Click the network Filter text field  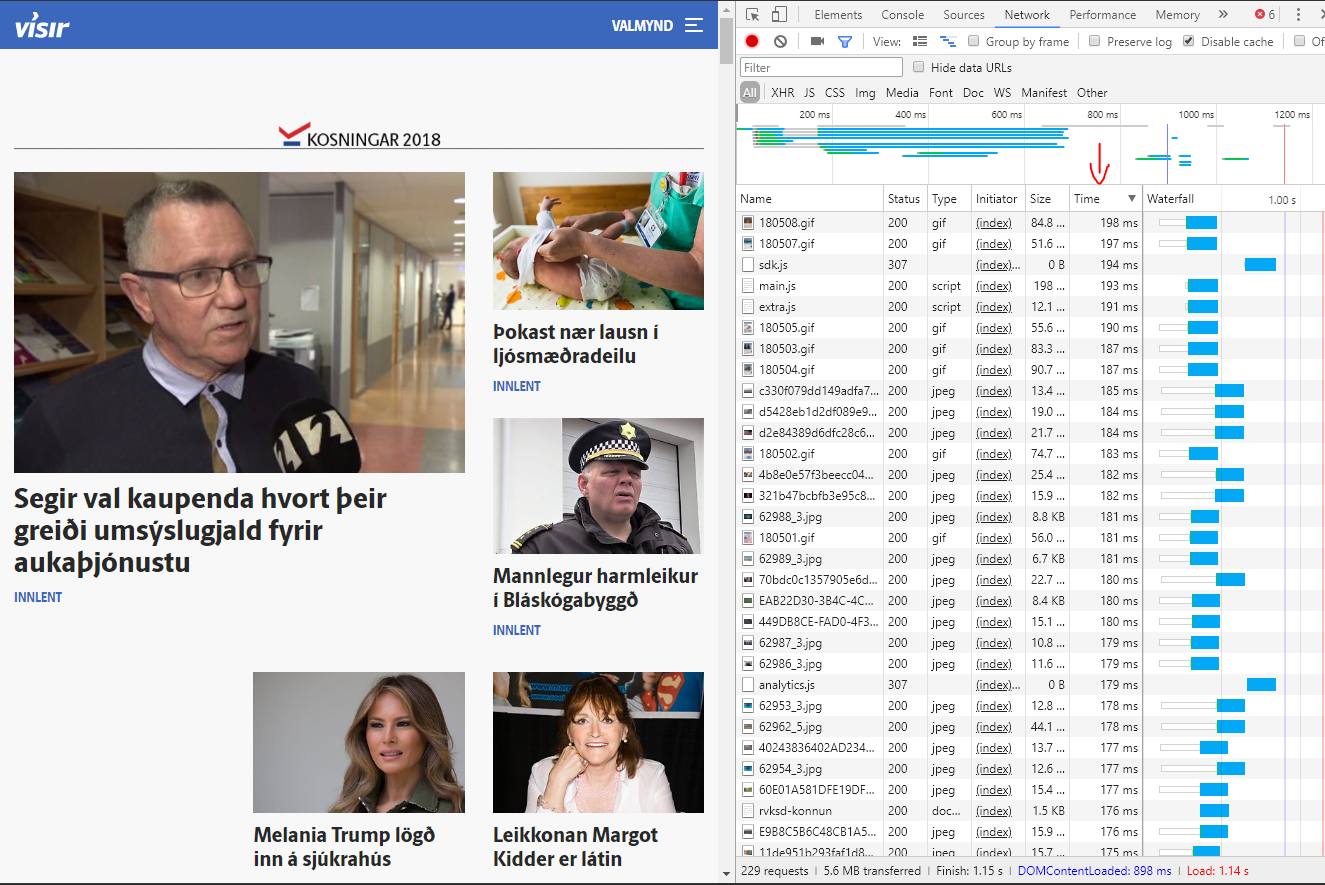pyautogui.click(x=821, y=67)
